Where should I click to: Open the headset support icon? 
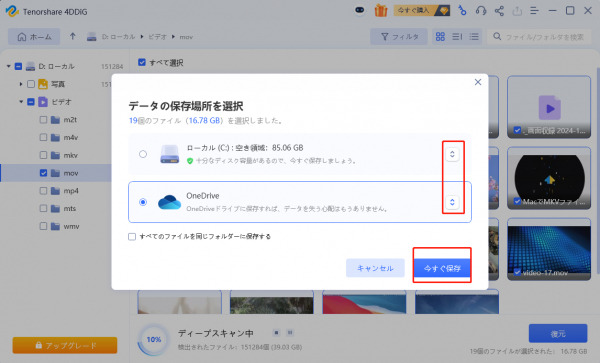(481, 11)
